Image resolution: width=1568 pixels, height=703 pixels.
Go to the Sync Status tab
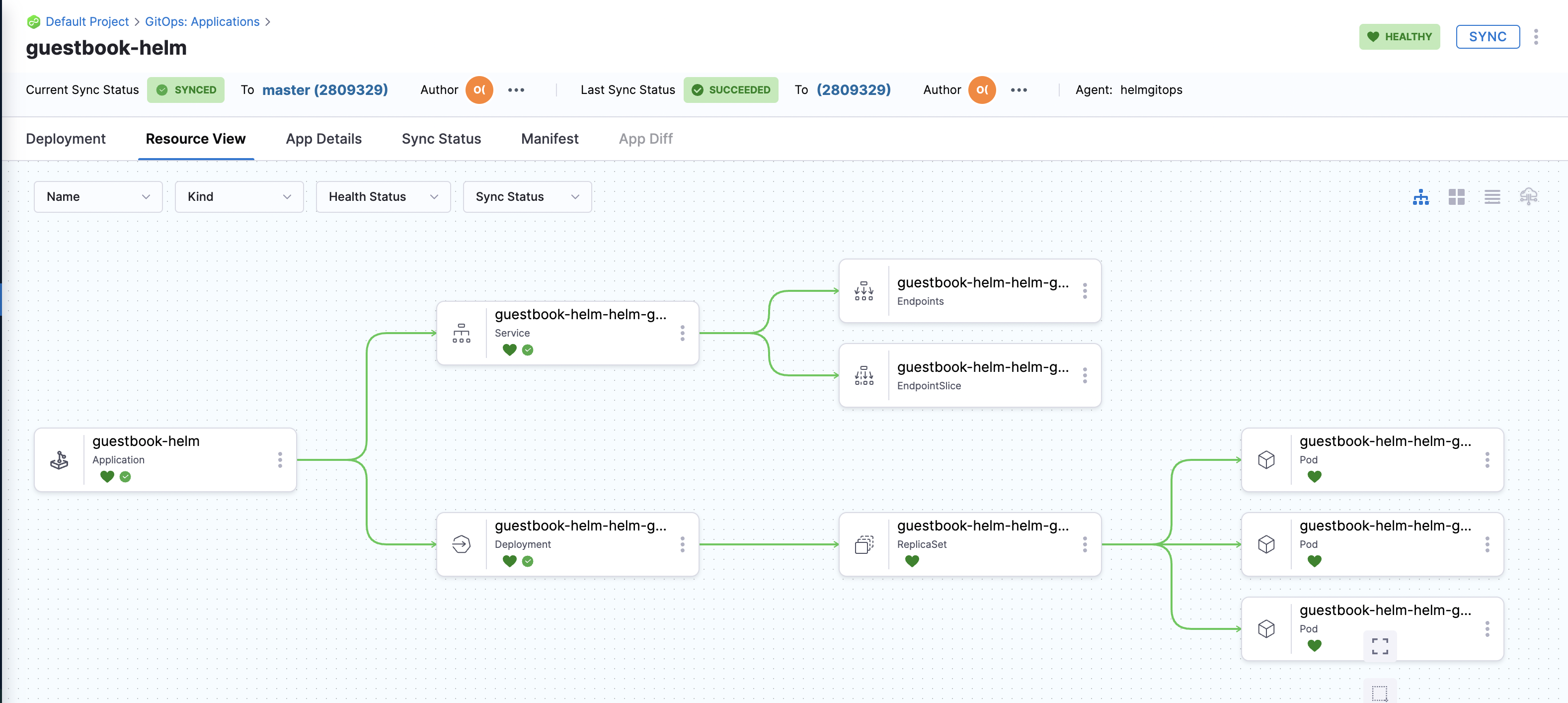(441, 139)
